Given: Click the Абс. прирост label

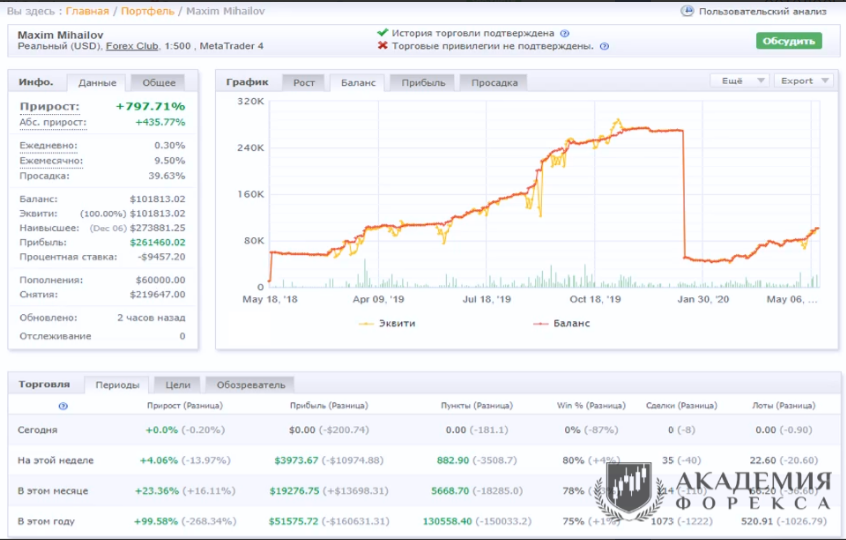Looking at the screenshot, I should [52, 123].
